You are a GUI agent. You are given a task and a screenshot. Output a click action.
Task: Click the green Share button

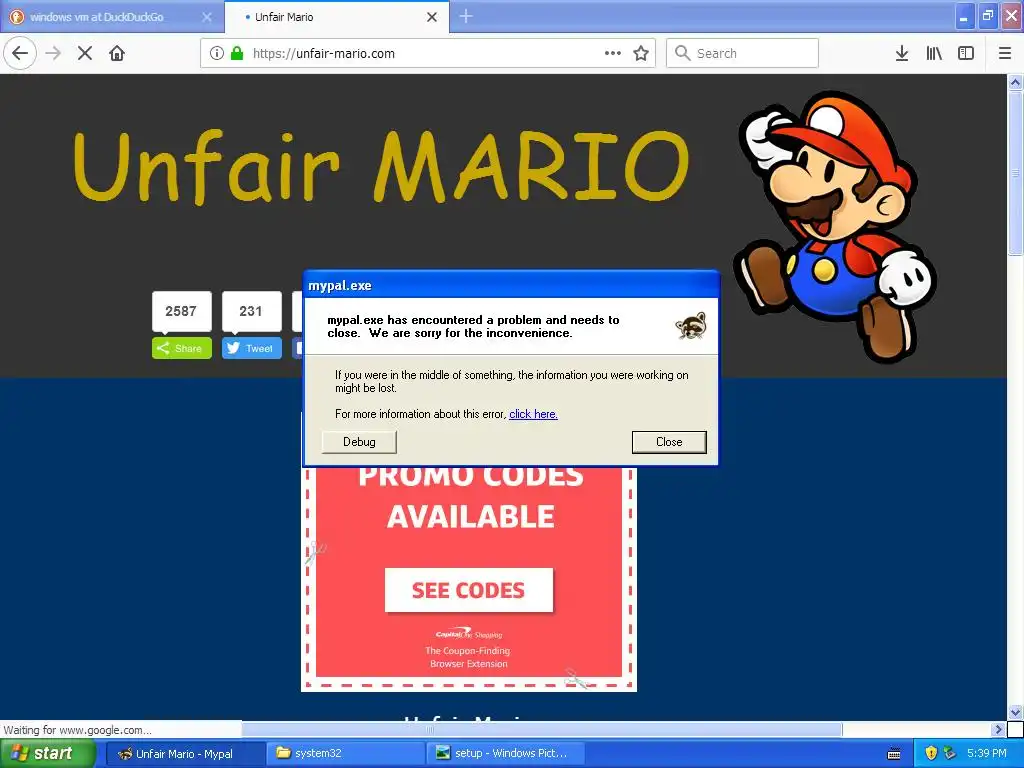click(182, 348)
